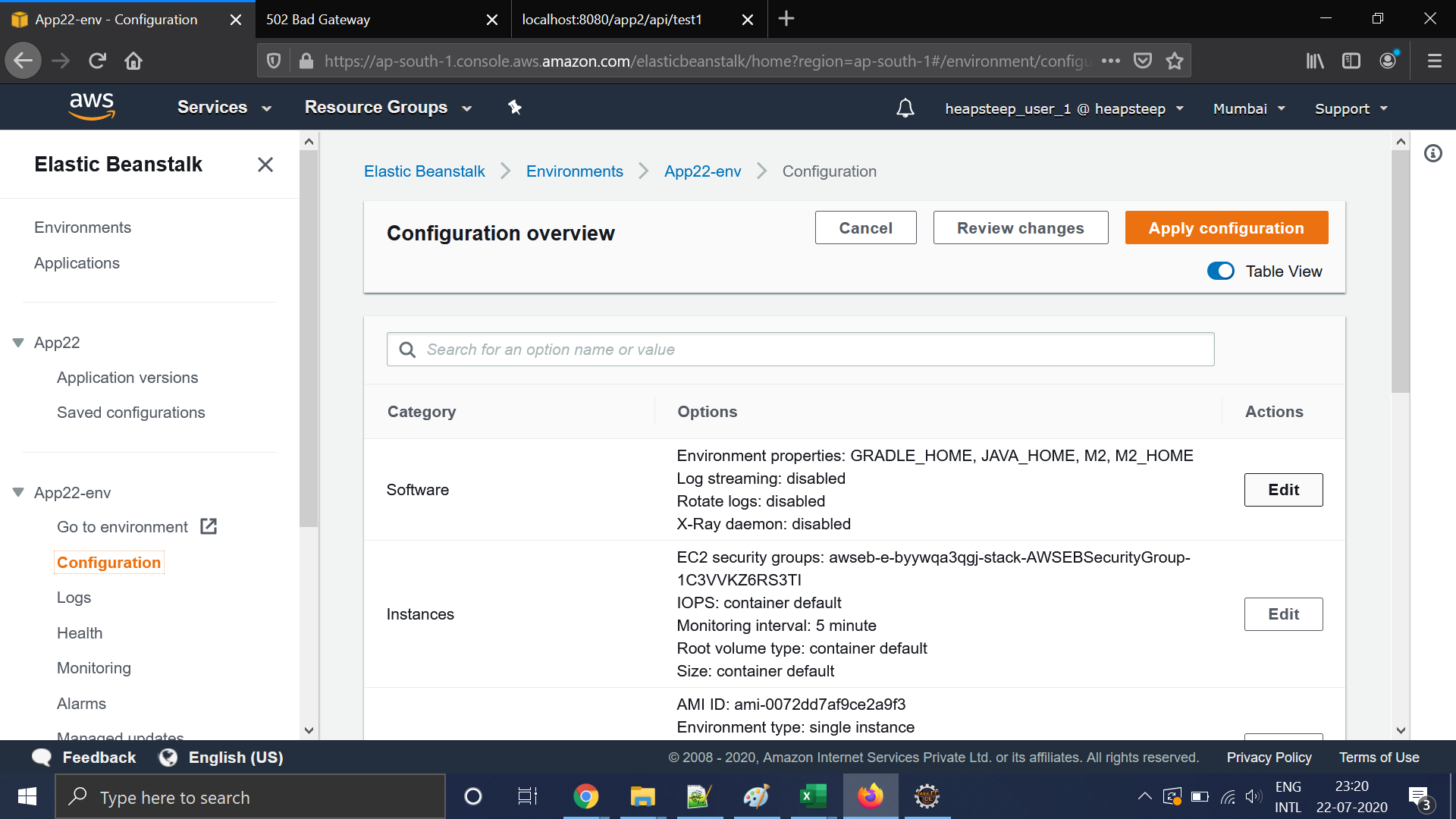Open the Mumbai region dropdown

(1249, 108)
